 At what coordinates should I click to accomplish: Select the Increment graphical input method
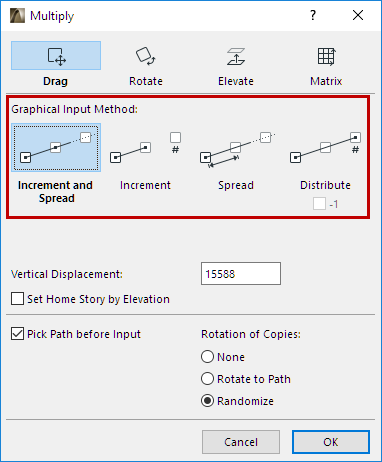pyautogui.click(x=146, y=148)
